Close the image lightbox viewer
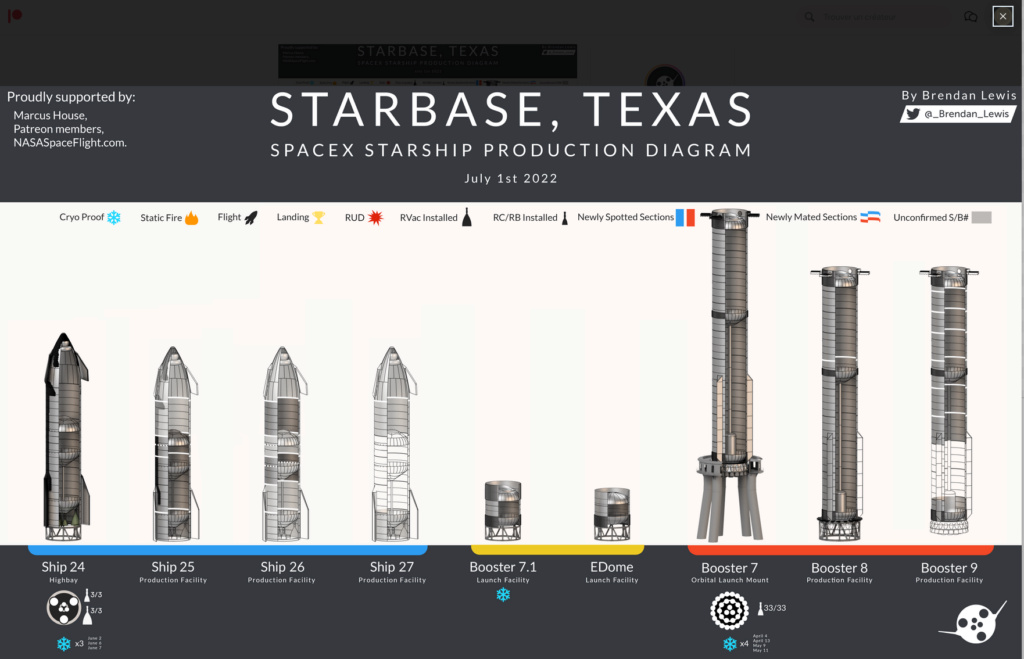The height and width of the screenshot is (659, 1024). coord(1002,16)
